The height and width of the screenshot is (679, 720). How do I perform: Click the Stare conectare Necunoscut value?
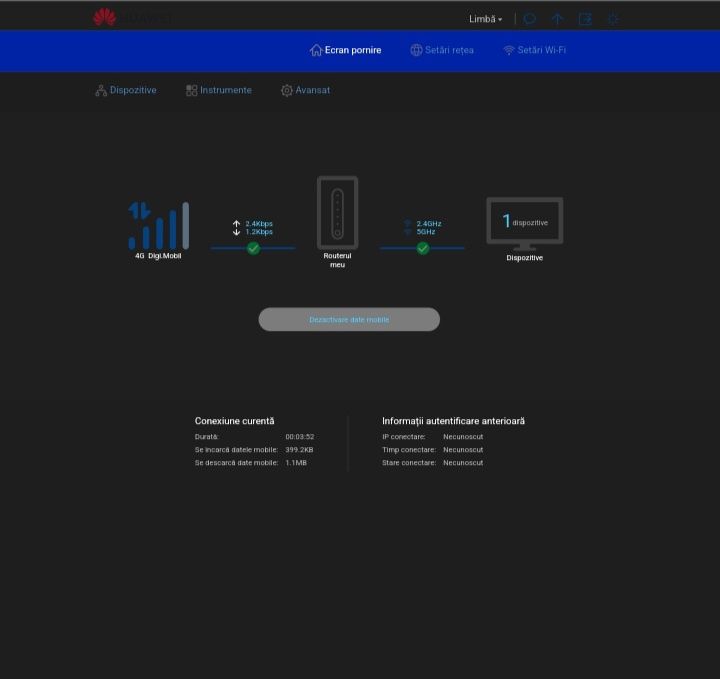click(x=463, y=463)
